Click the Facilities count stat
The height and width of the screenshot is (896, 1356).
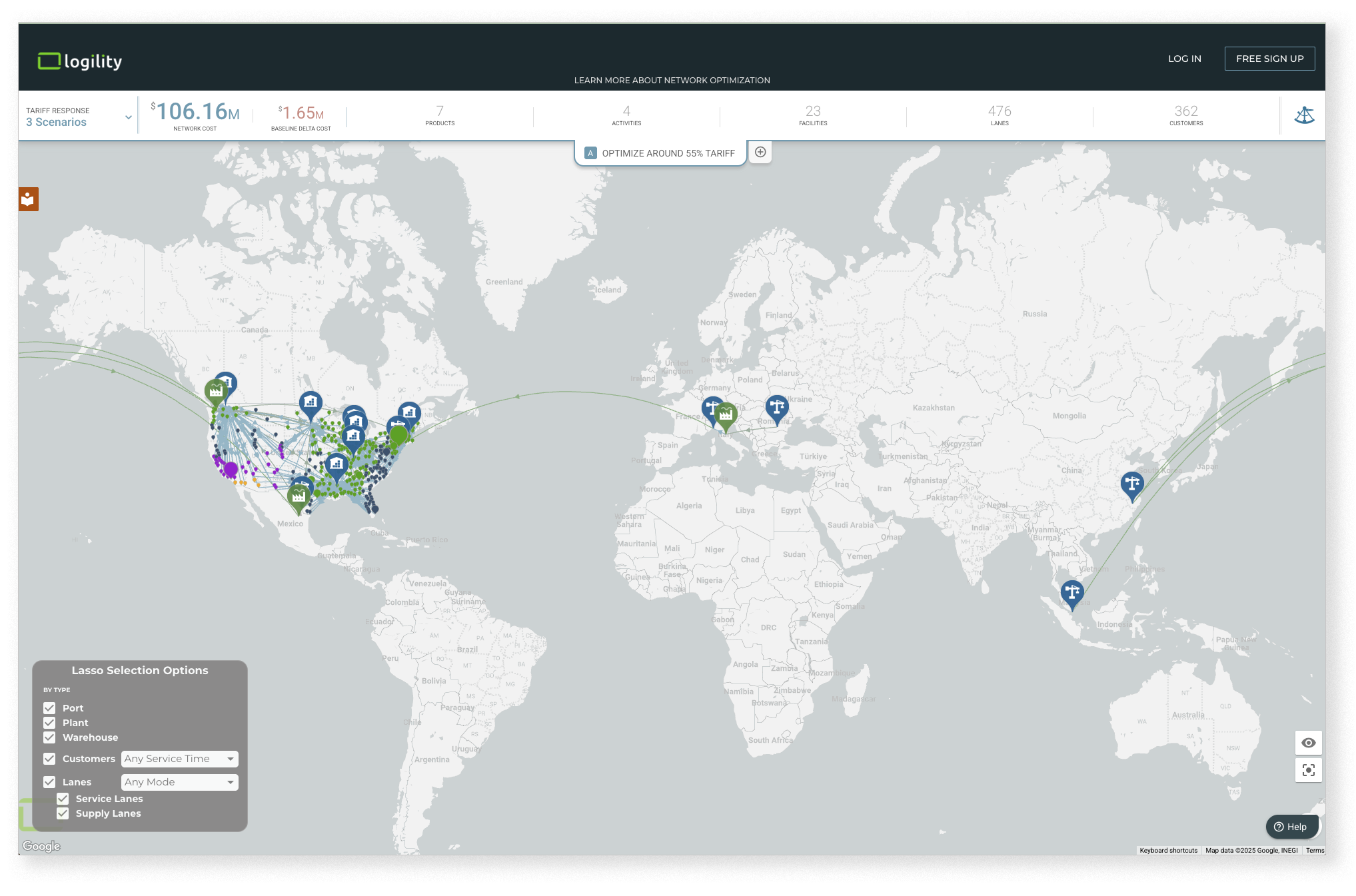pos(813,115)
